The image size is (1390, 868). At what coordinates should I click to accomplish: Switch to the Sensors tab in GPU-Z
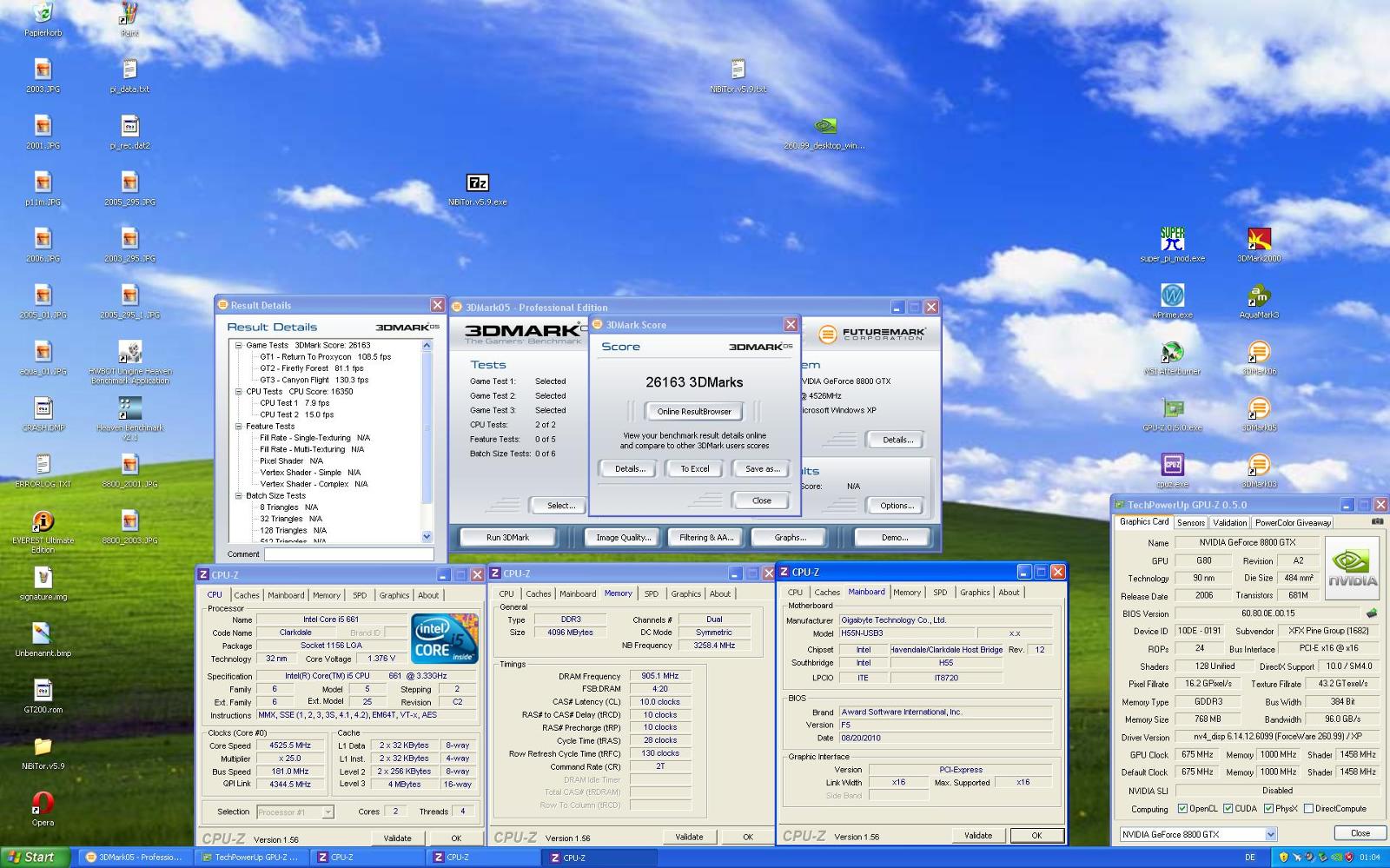[1191, 523]
